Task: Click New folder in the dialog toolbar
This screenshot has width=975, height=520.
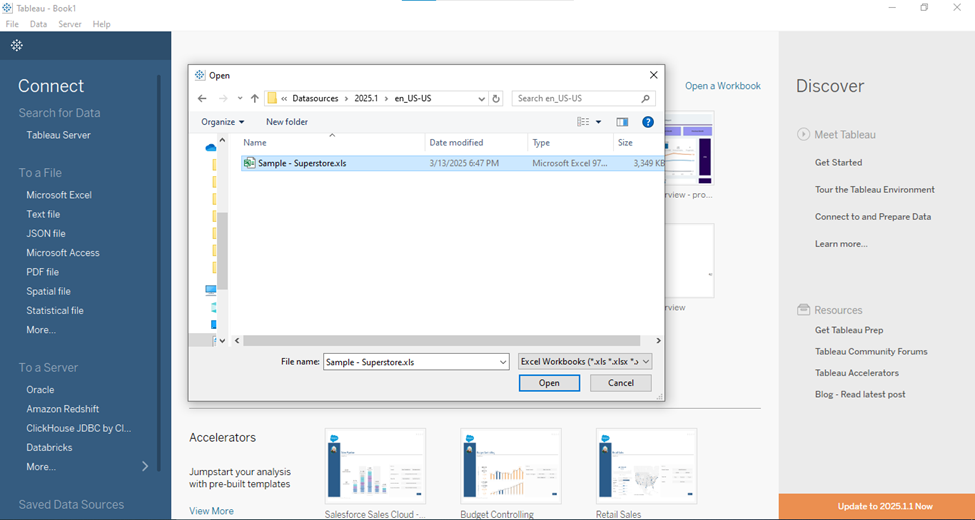Action: pos(287,122)
